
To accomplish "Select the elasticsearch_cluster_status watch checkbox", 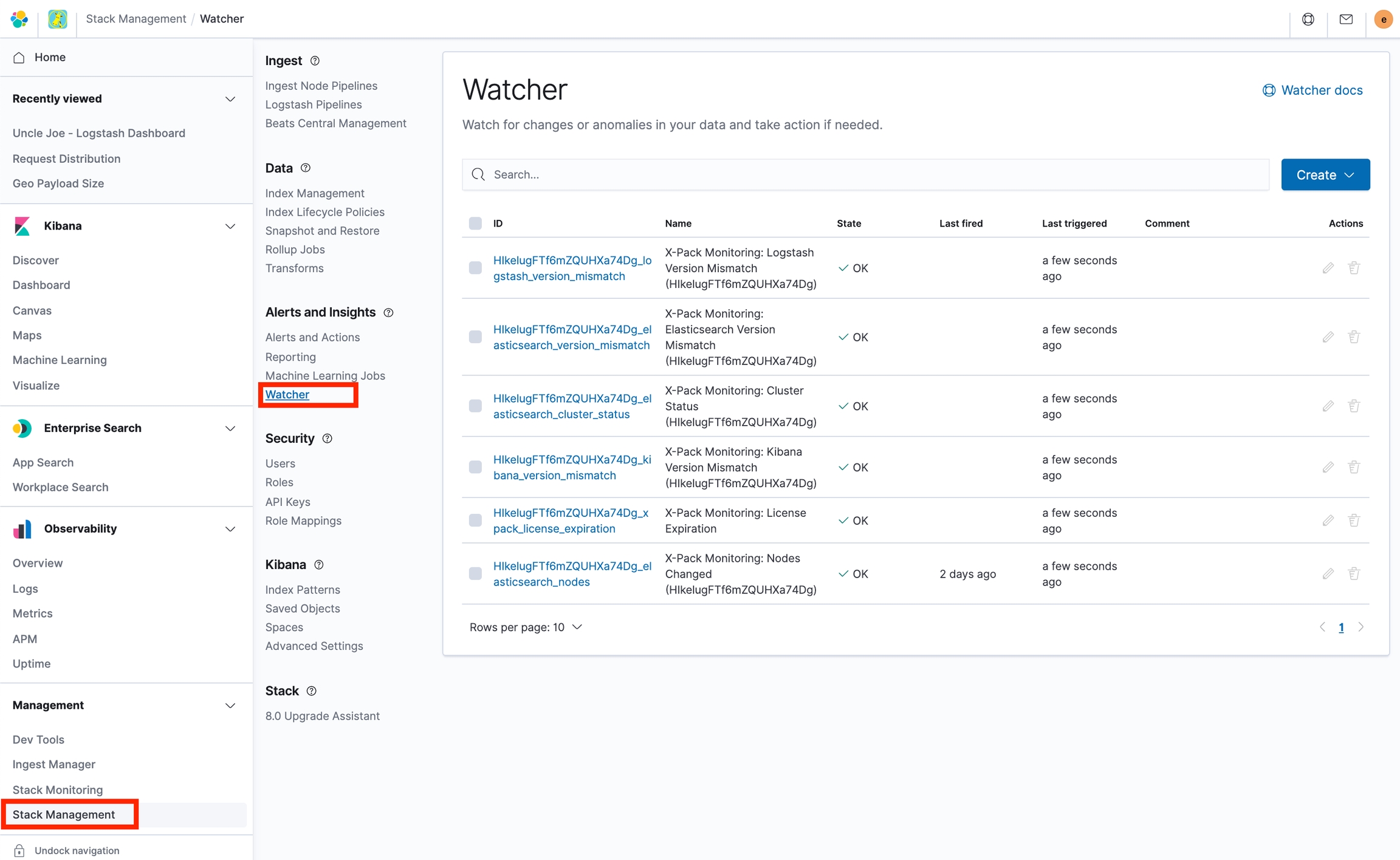I will [475, 406].
